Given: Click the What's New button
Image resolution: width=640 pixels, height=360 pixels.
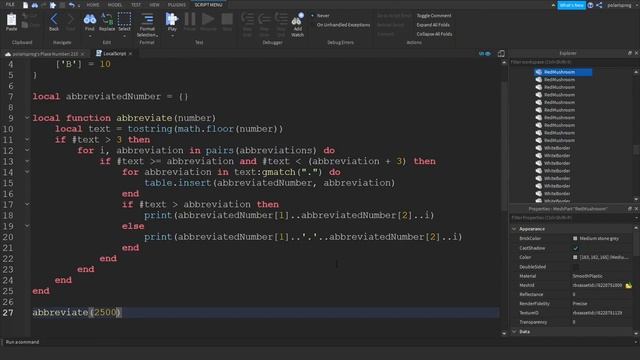Looking at the screenshot, I should point(571,5).
